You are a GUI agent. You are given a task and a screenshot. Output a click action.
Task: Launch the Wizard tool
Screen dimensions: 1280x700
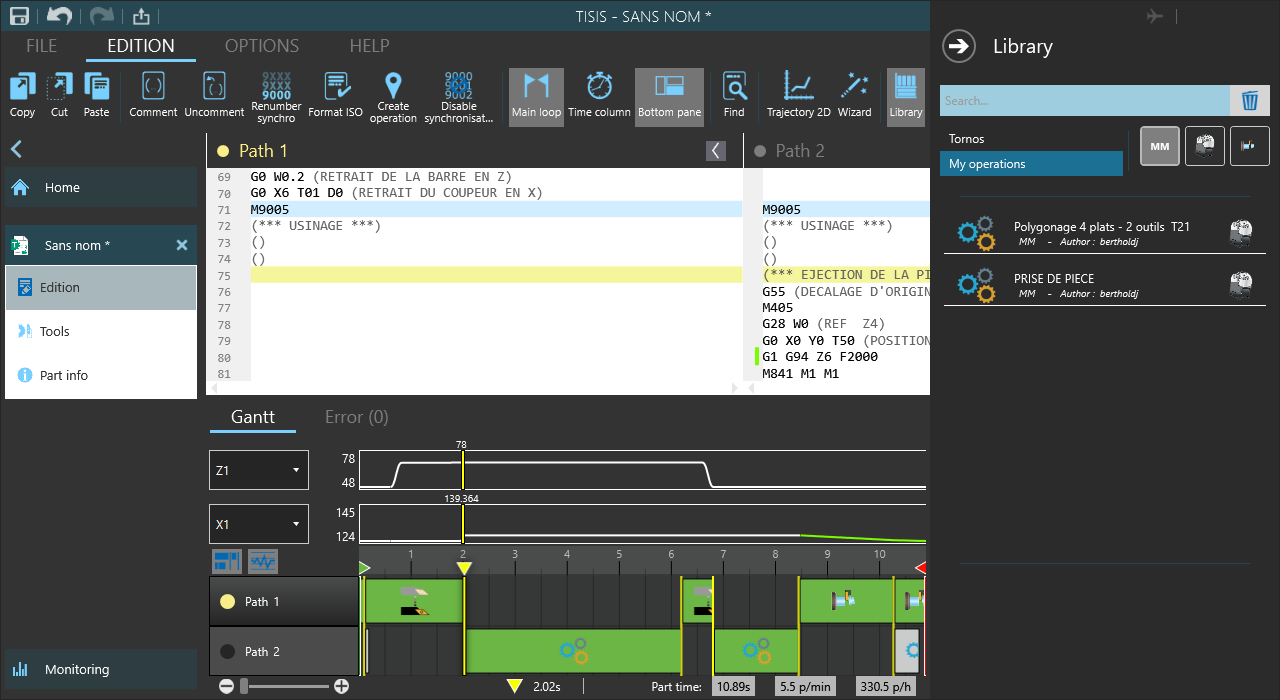point(854,88)
